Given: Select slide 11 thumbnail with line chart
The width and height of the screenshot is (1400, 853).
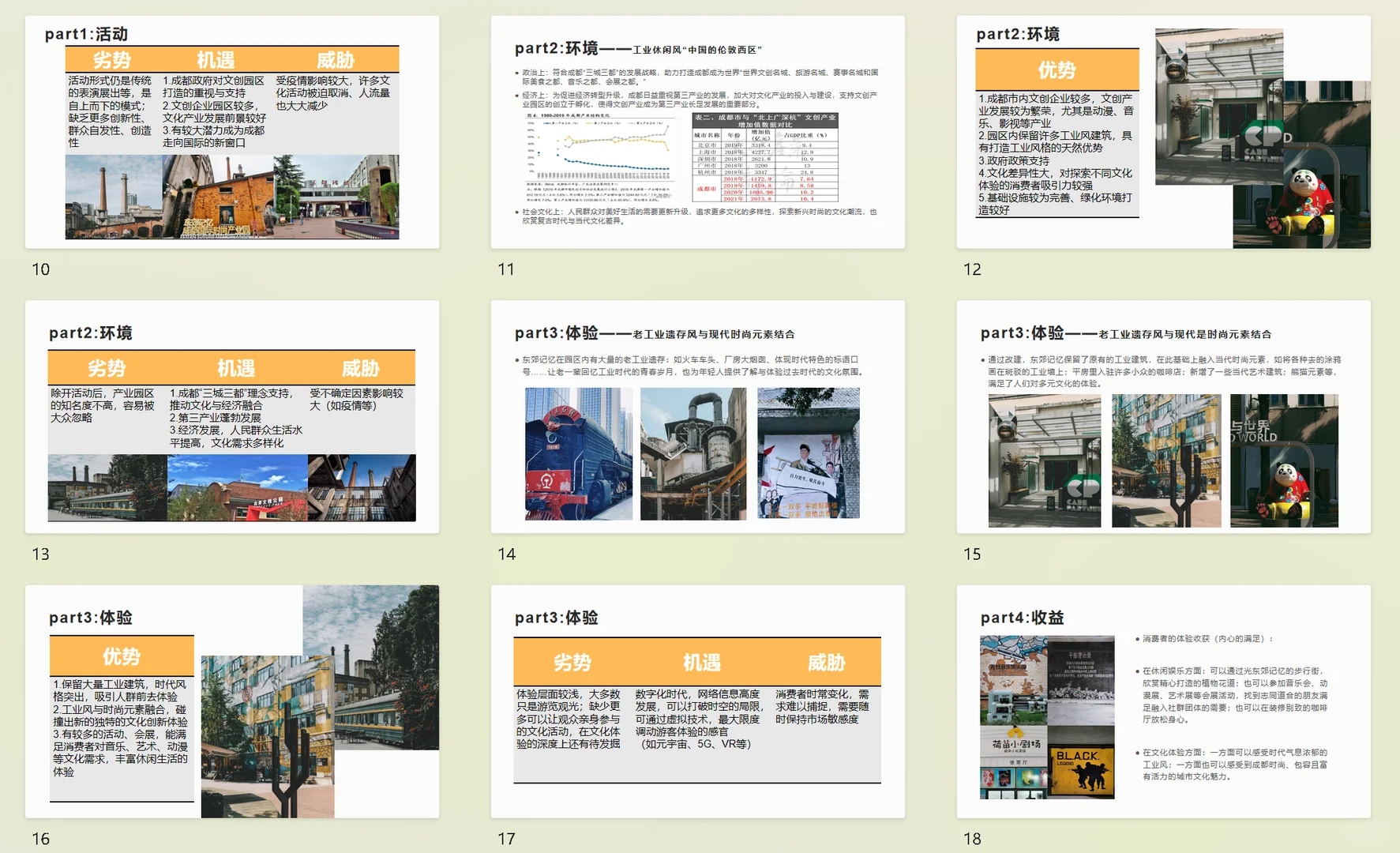Looking at the screenshot, I should [x=698, y=132].
